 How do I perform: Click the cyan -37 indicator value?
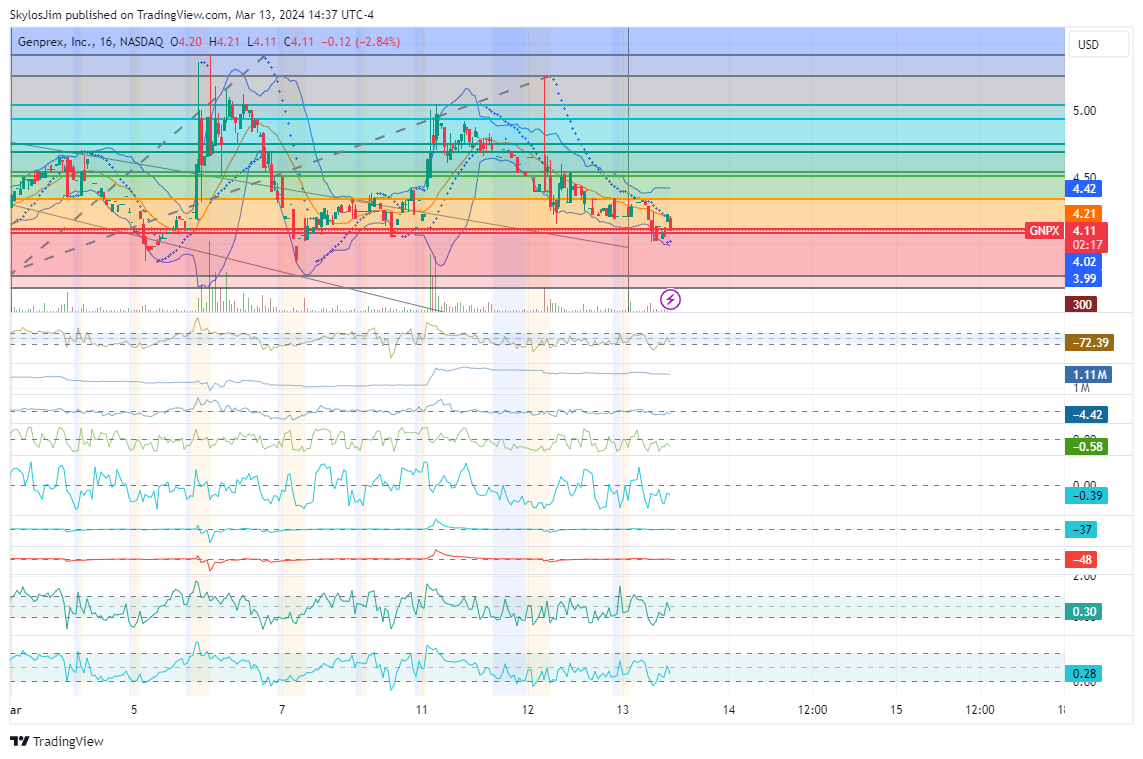pos(1081,529)
